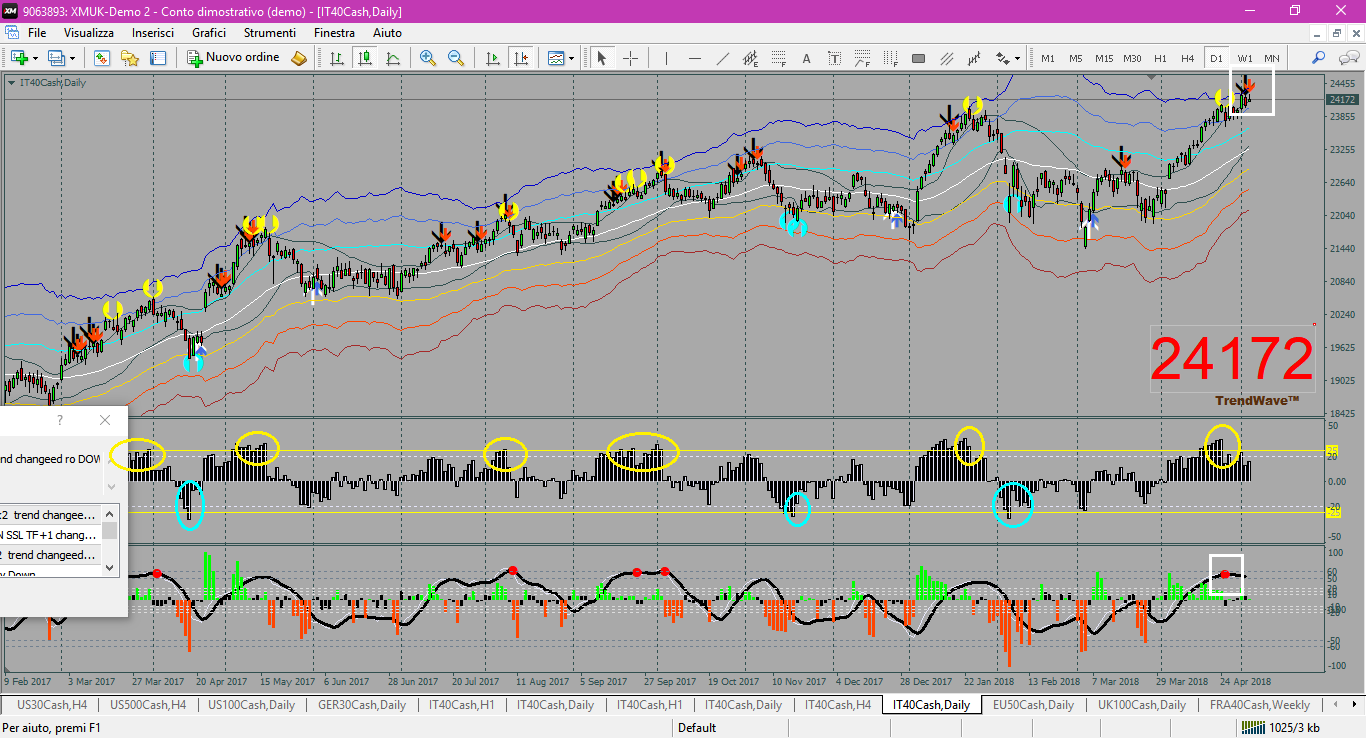Set timeframe to D1

pyautogui.click(x=1215, y=58)
